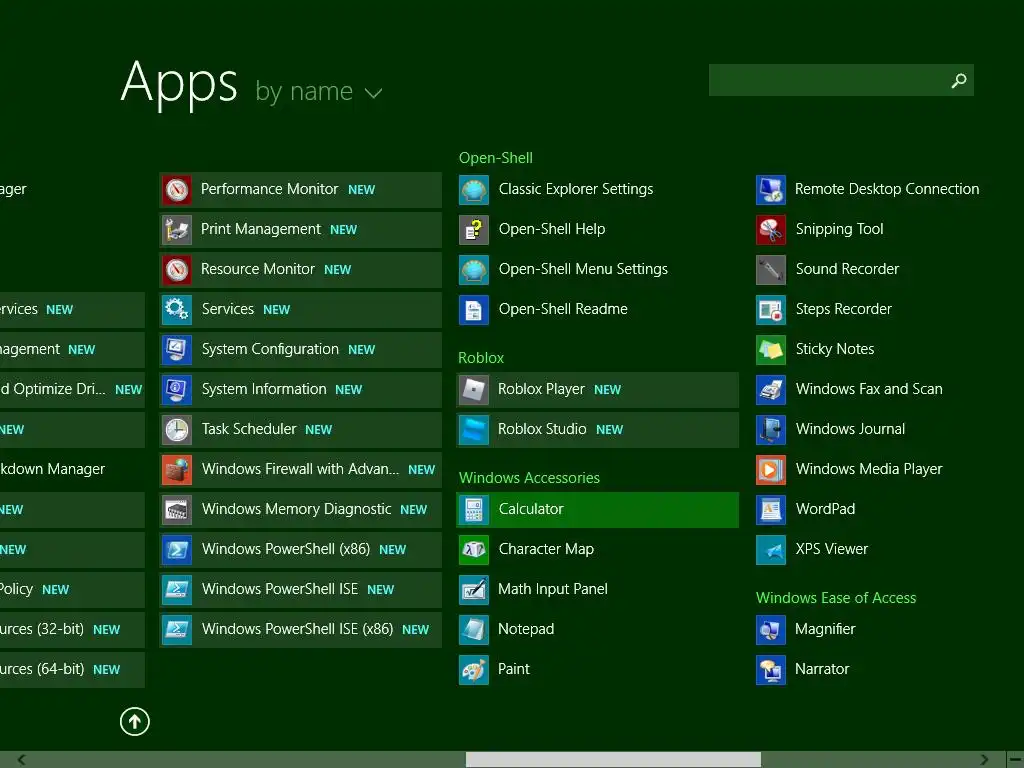Open the Magnifier icon

pos(771,630)
